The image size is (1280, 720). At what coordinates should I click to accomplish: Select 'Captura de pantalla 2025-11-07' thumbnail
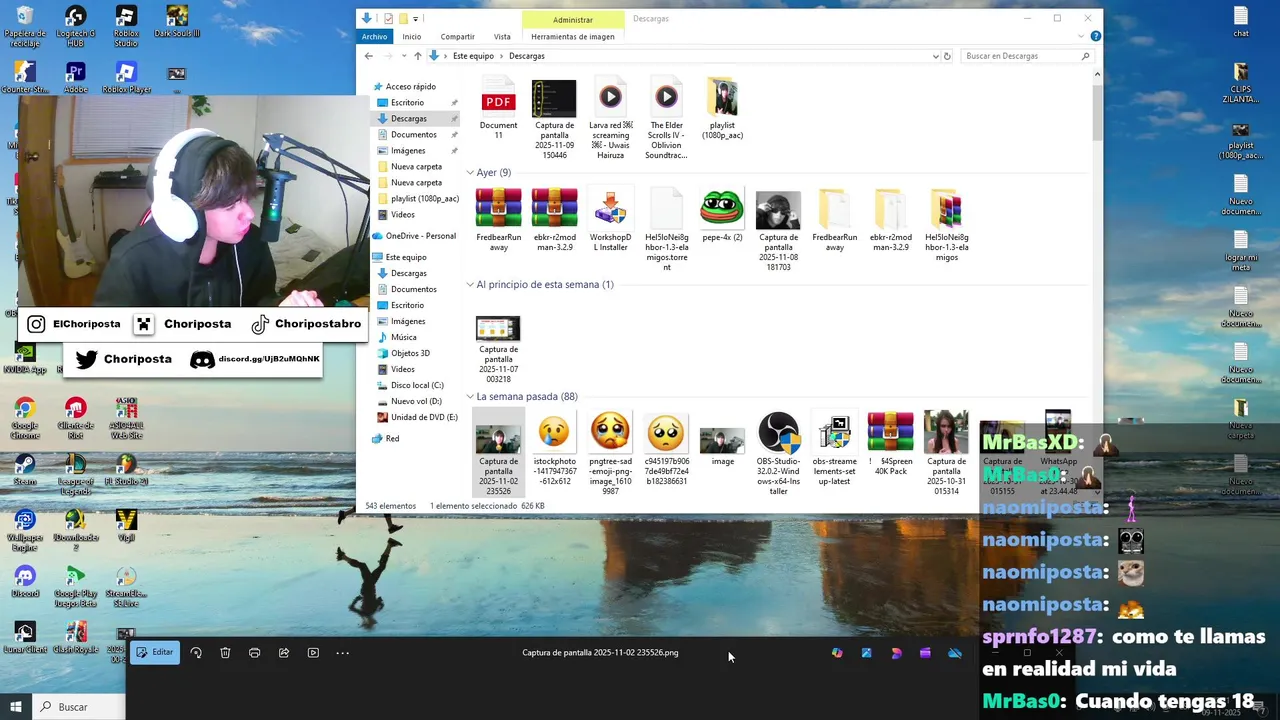(x=498, y=350)
